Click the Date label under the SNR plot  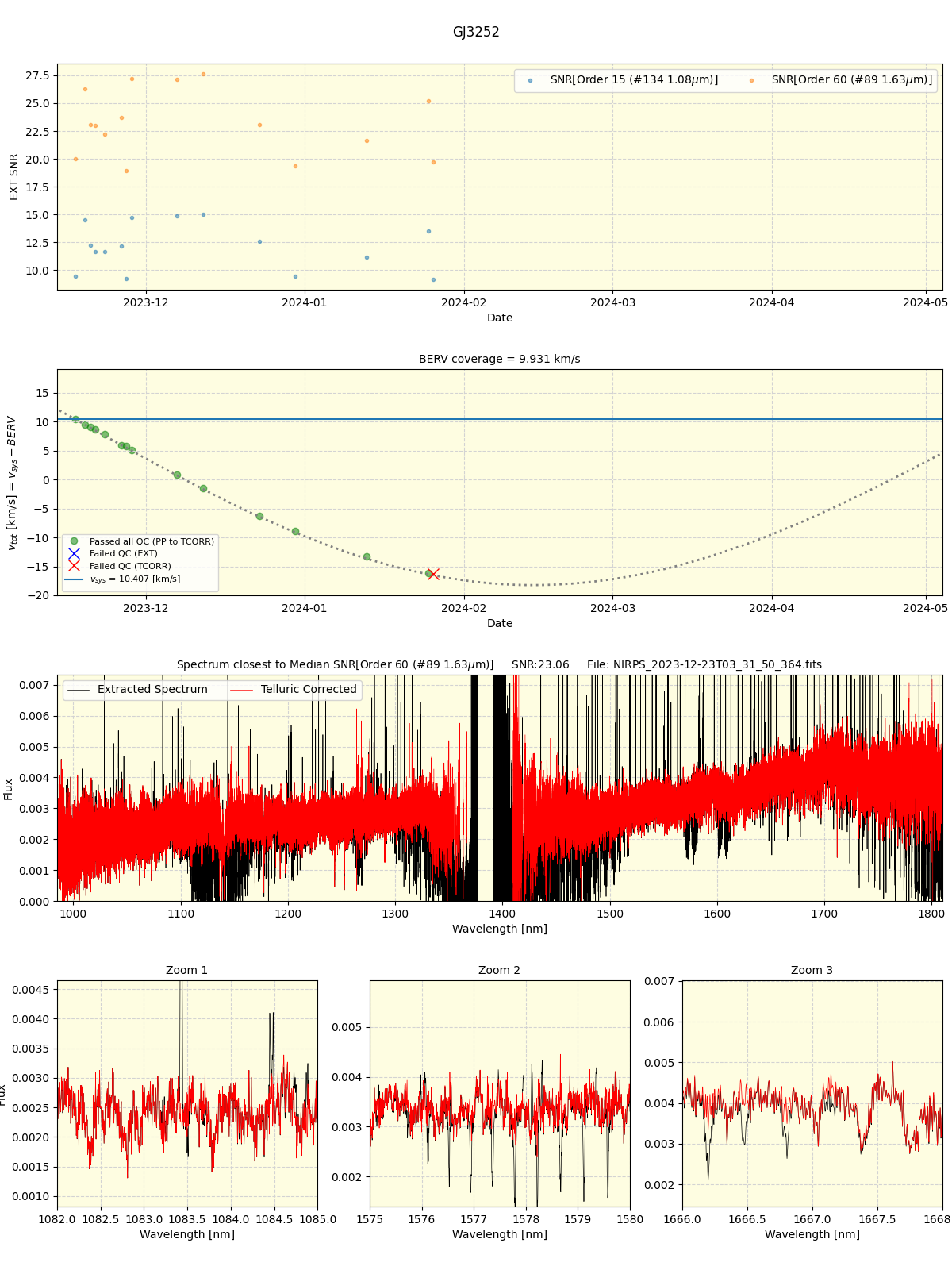tap(500, 317)
